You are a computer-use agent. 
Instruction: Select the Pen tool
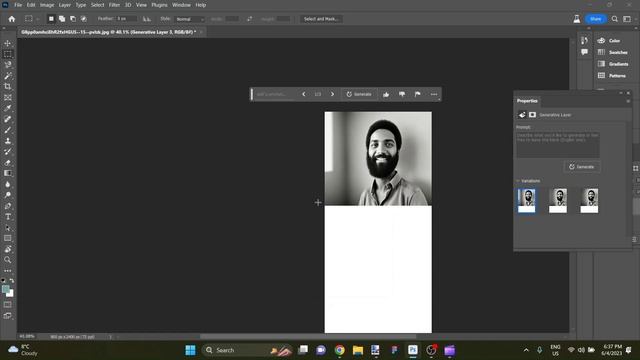[x=8, y=206]
